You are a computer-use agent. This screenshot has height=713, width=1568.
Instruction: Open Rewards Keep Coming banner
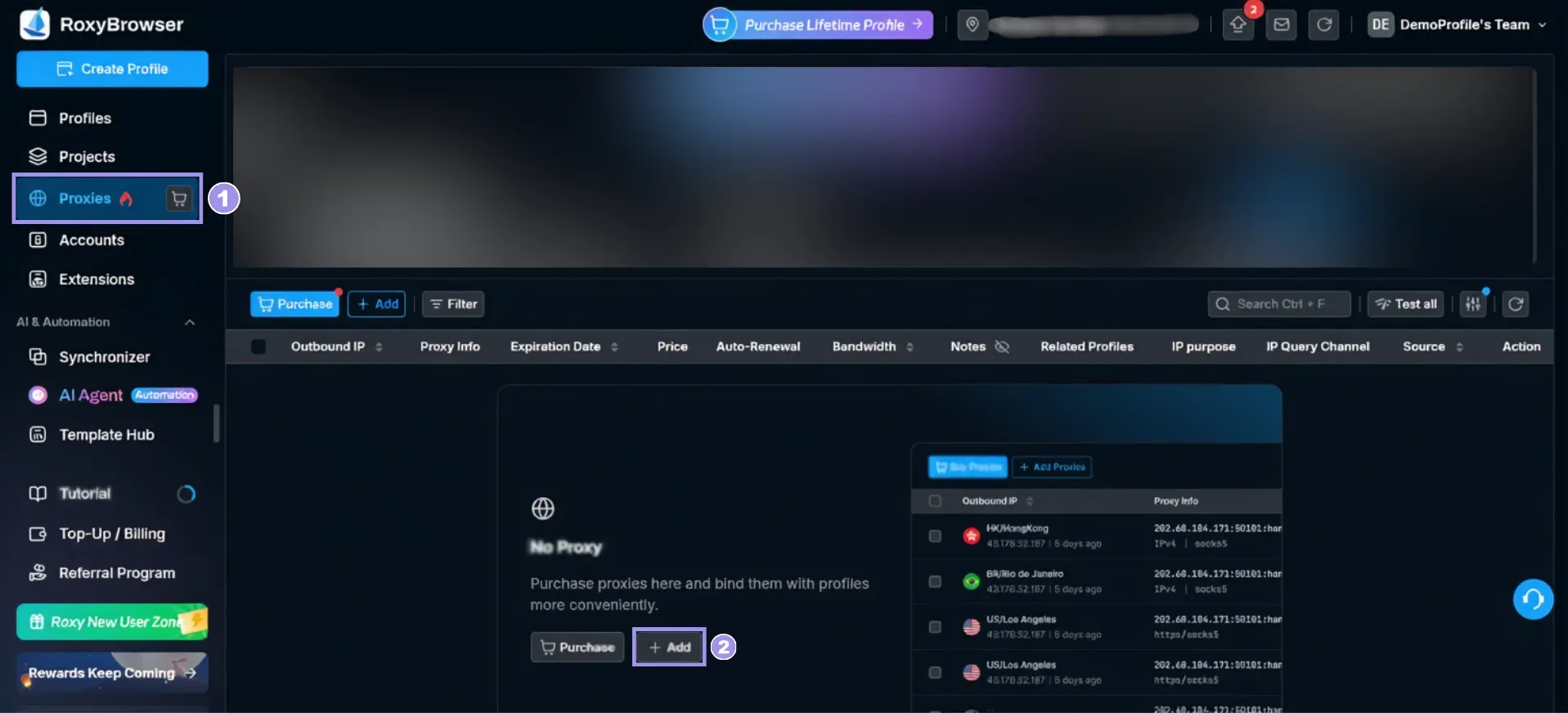click(112, 672)
